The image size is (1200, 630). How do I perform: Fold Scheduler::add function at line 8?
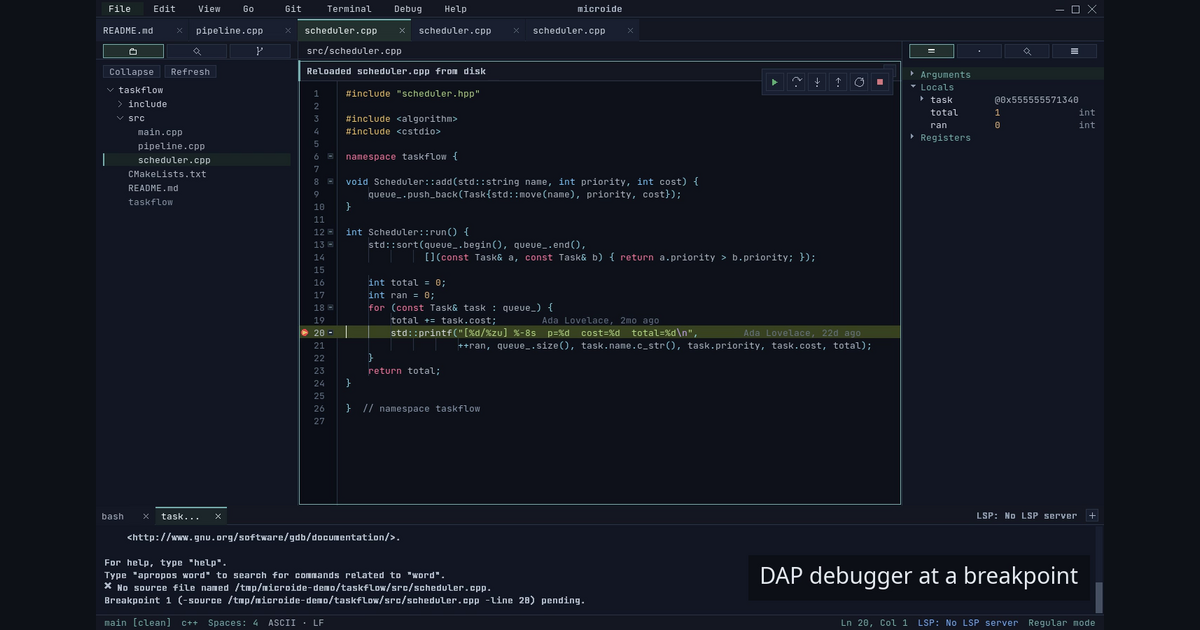(330, 182)
